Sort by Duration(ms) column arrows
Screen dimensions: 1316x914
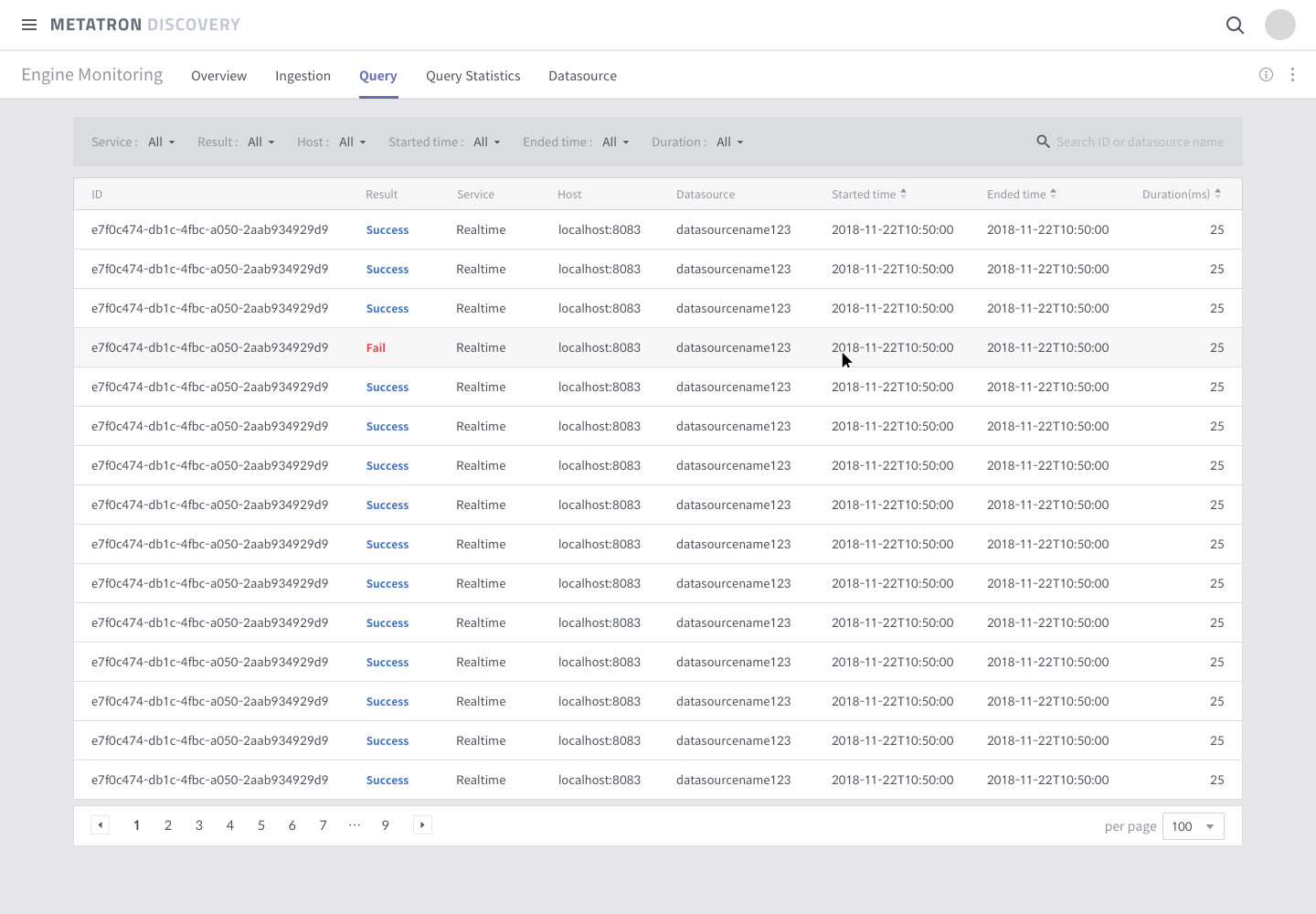(1217, 194)
